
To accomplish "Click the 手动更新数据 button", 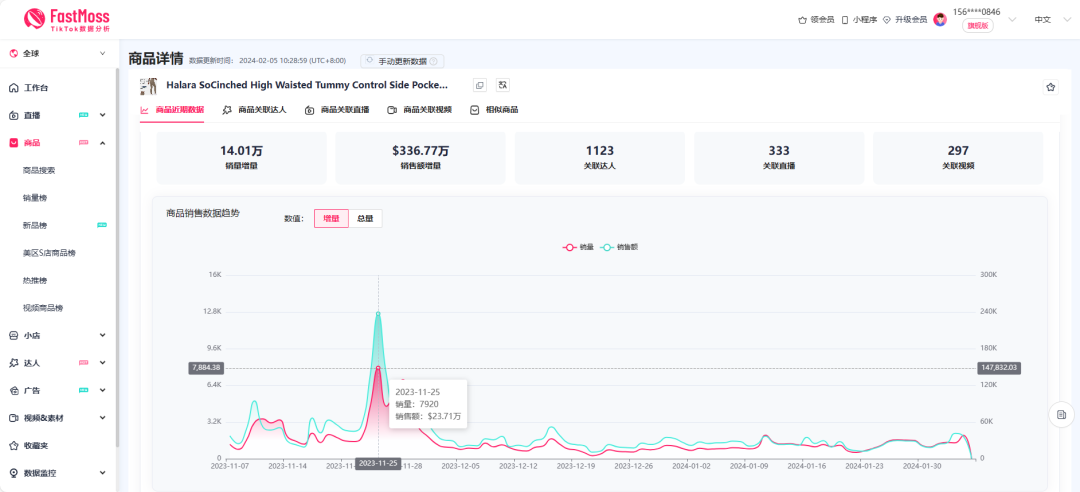I will pos(402,61).
